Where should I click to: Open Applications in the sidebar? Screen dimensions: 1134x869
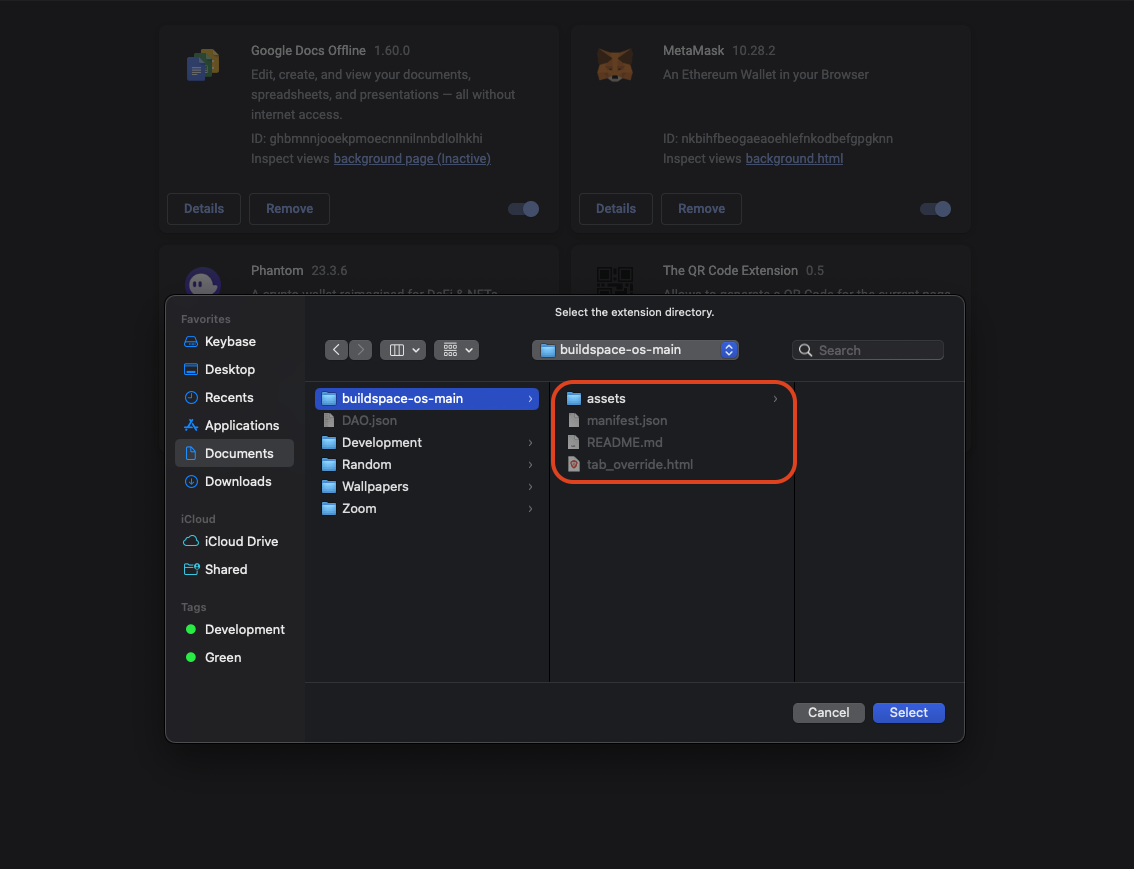pos(234,425)
